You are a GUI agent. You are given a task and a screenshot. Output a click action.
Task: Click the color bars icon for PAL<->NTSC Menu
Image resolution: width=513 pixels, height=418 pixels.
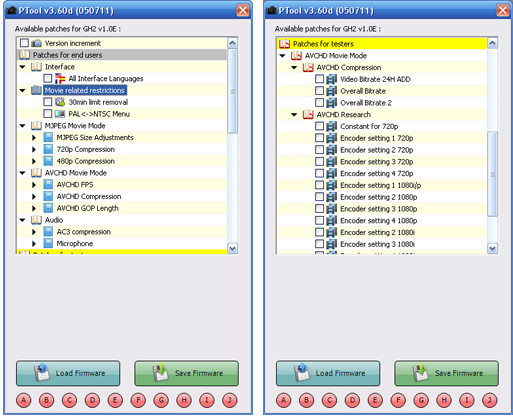click(x=60, y=114)
